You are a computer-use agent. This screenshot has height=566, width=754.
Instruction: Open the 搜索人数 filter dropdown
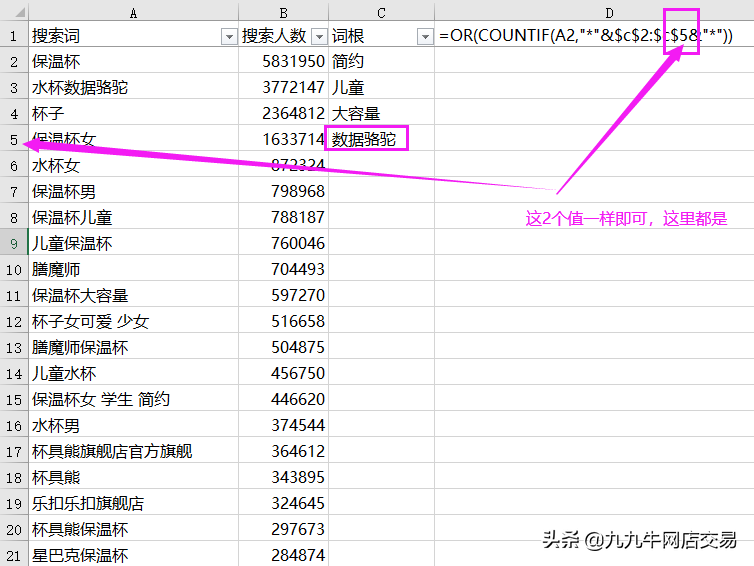(x=319, y=37)
